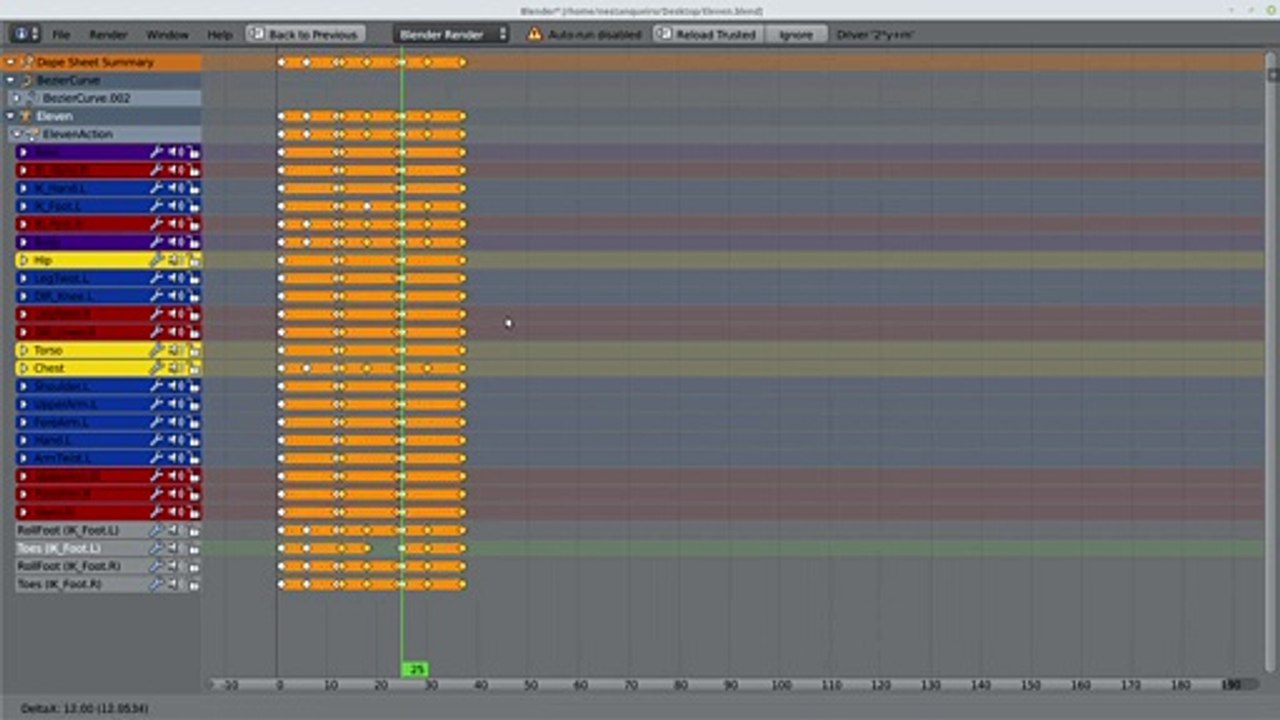Viewport: 1280px width, 720px height.
Task: Open the Help menu
Action: point(220,34)
